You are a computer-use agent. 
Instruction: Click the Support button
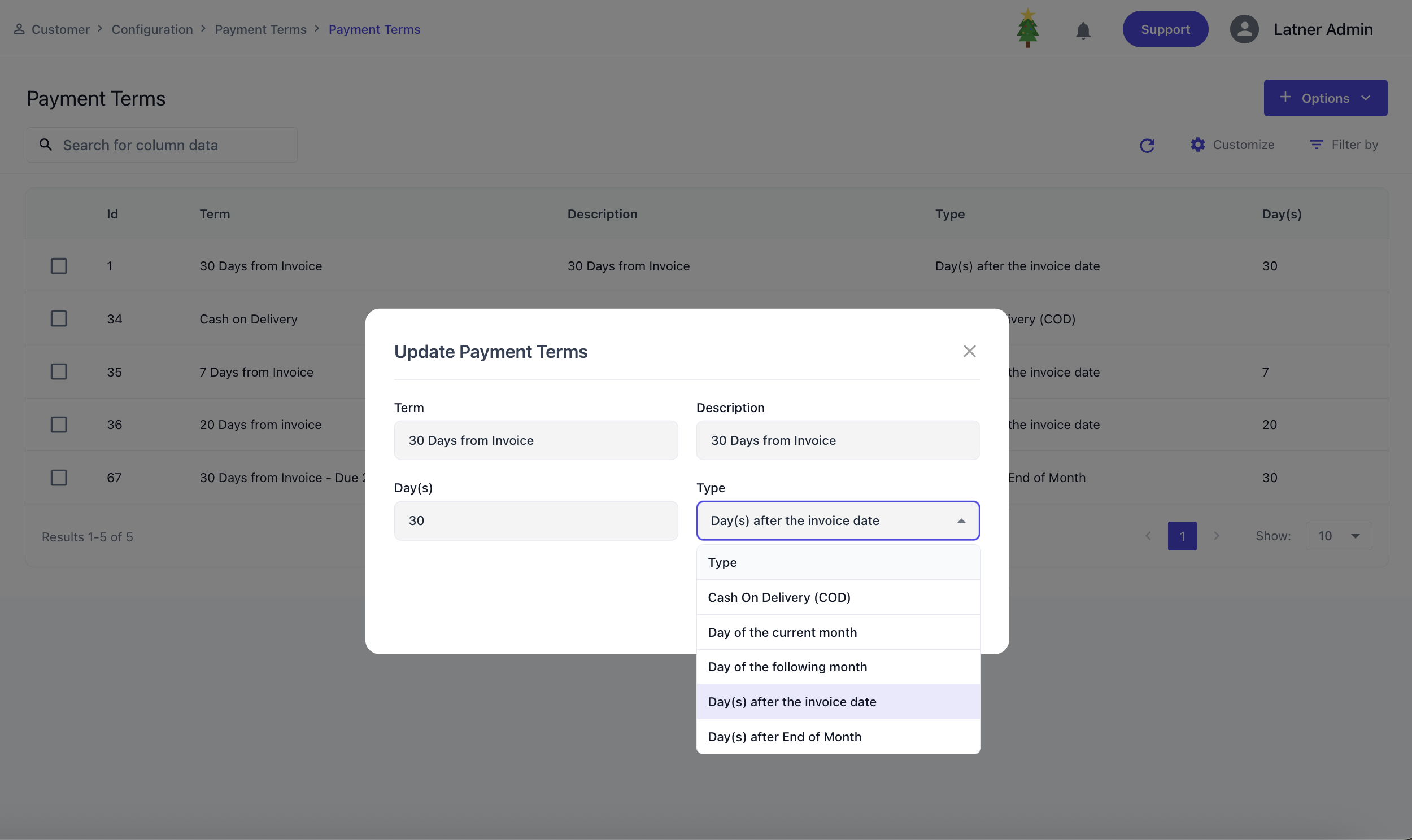pos(1165,29)
